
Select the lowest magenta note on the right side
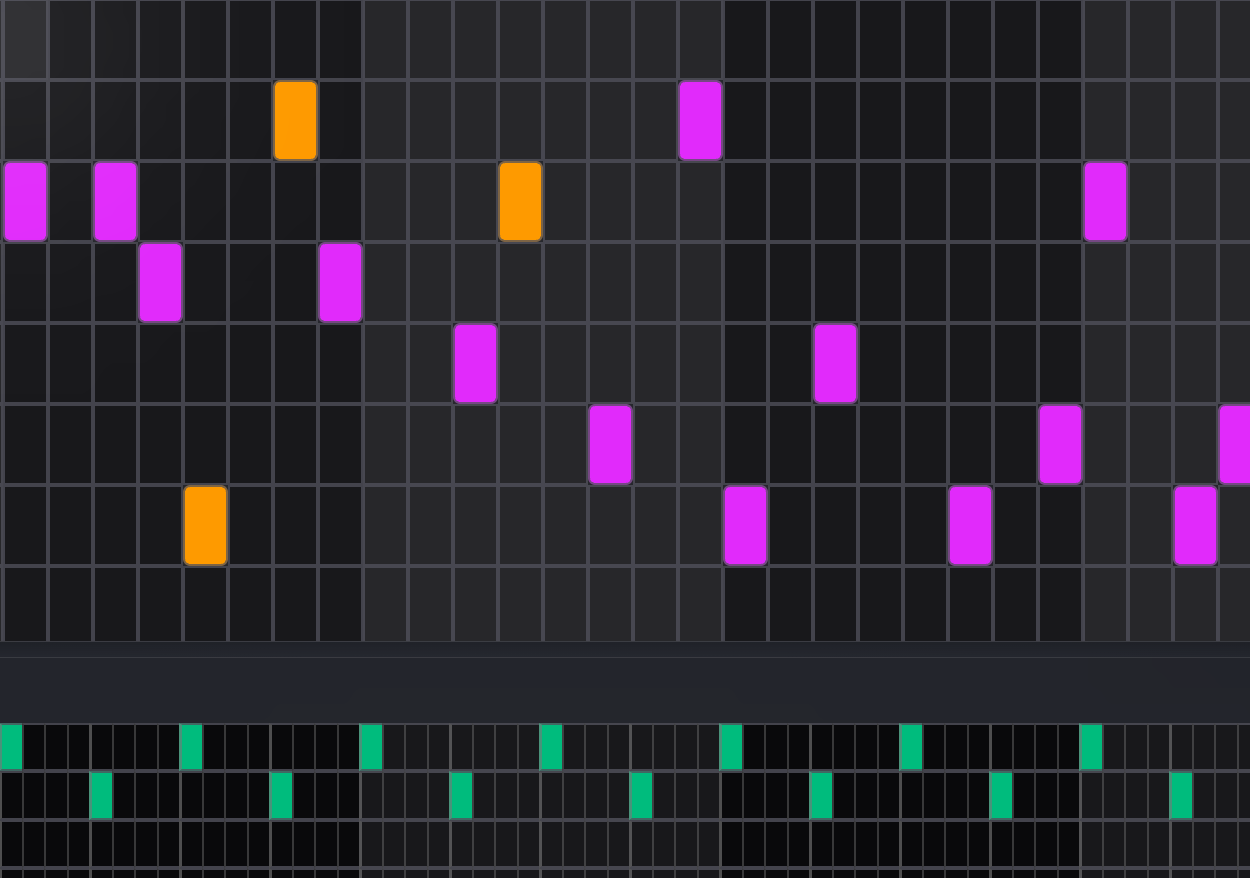(1195, 524)
